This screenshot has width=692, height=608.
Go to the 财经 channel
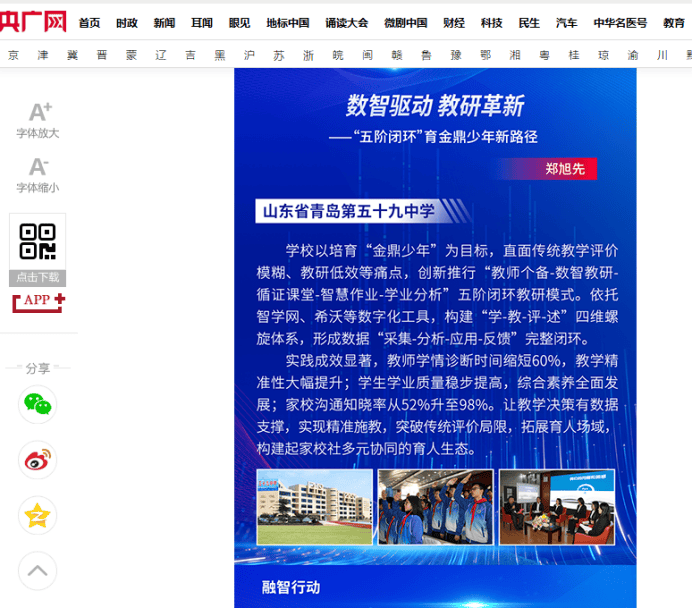point(453,23)
